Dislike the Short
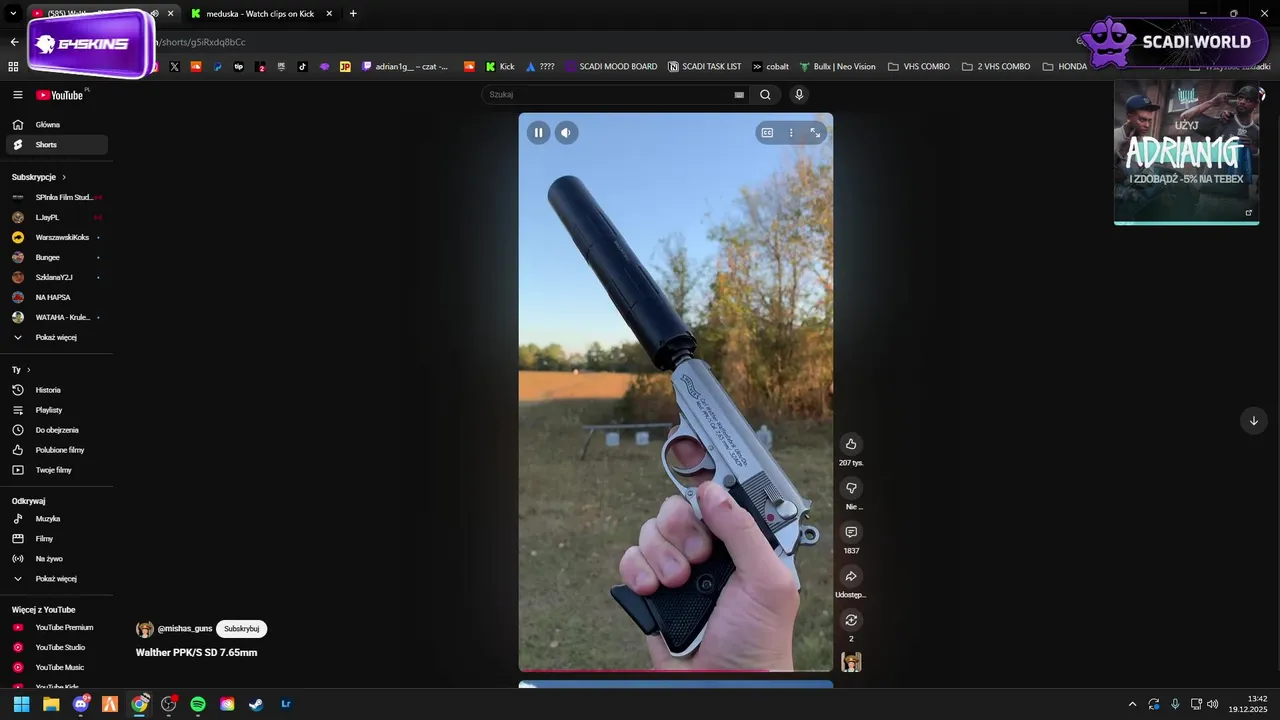This screenshot has width=1280, height=720. 851,488
